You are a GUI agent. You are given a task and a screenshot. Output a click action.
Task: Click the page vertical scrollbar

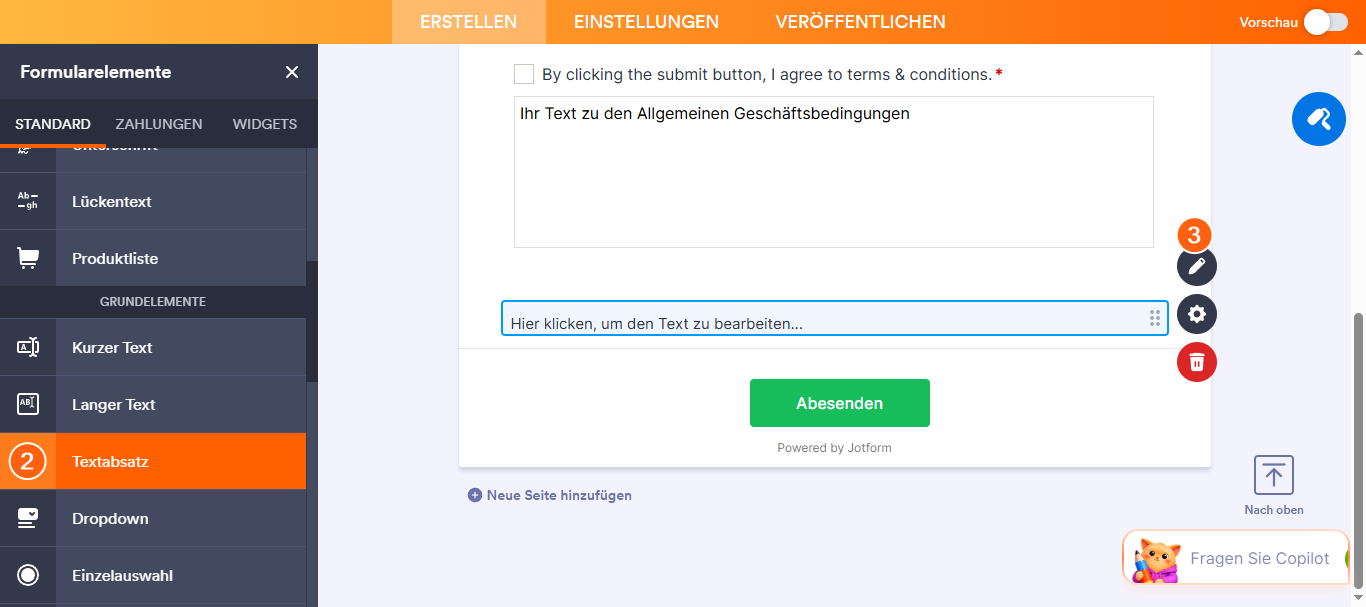click(x=1358, y=450)
